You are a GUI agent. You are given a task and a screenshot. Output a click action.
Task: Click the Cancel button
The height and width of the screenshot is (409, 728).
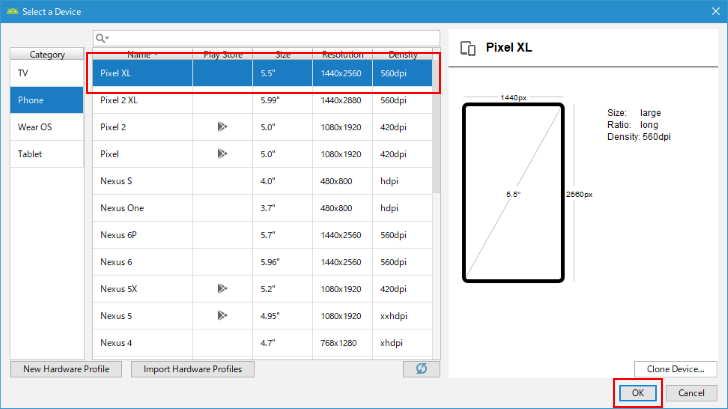[691, 393]
